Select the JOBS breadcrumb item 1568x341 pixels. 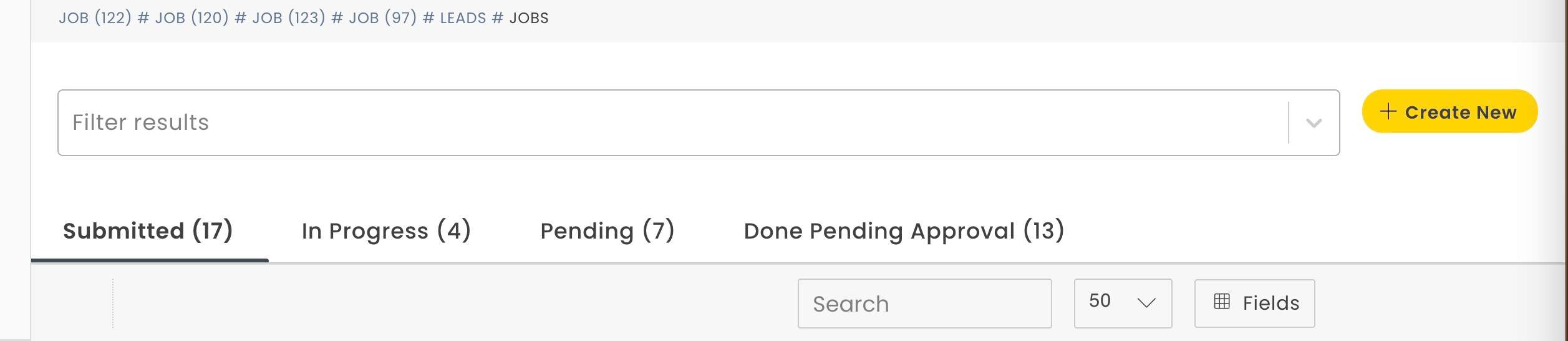coord(529,18)
